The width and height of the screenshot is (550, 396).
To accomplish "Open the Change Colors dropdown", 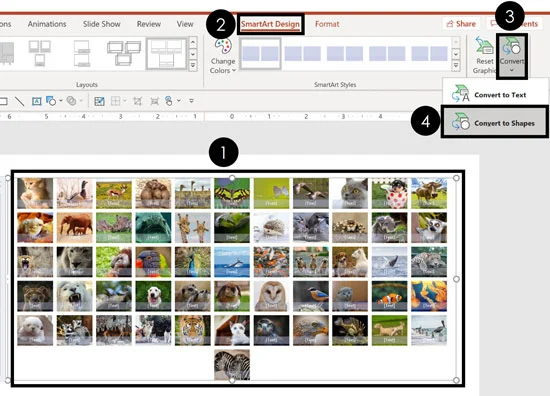I will click(223, 56).
